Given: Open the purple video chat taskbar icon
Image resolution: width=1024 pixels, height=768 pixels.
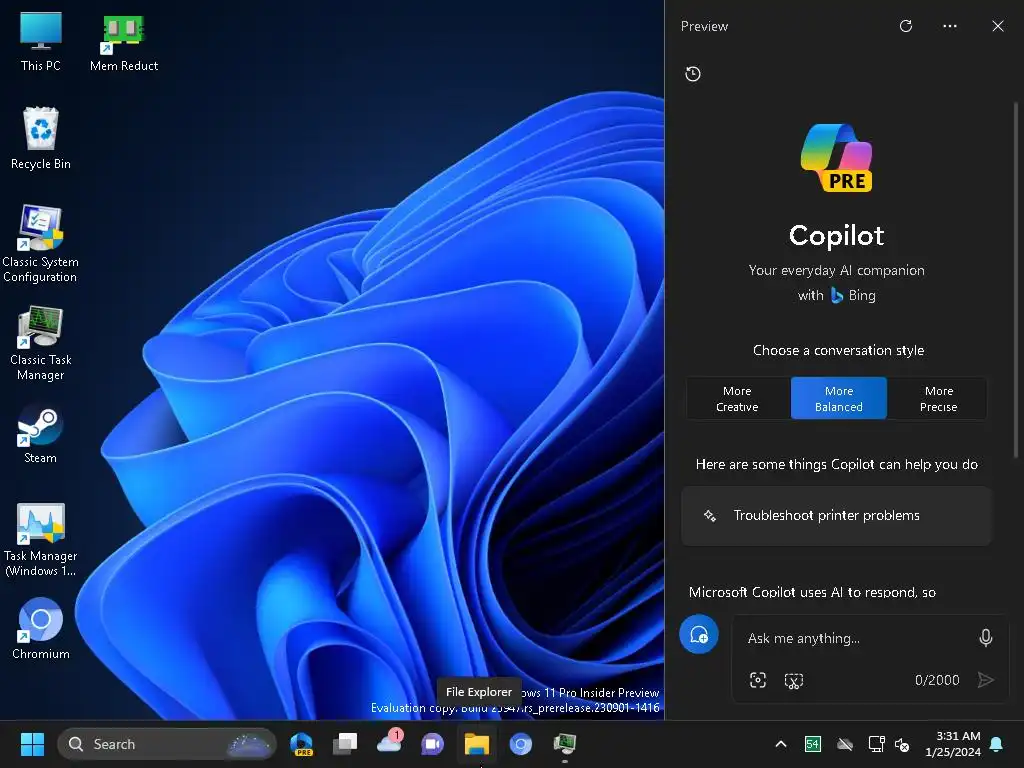Looking at the screenshot, I should tap(432, 744).
